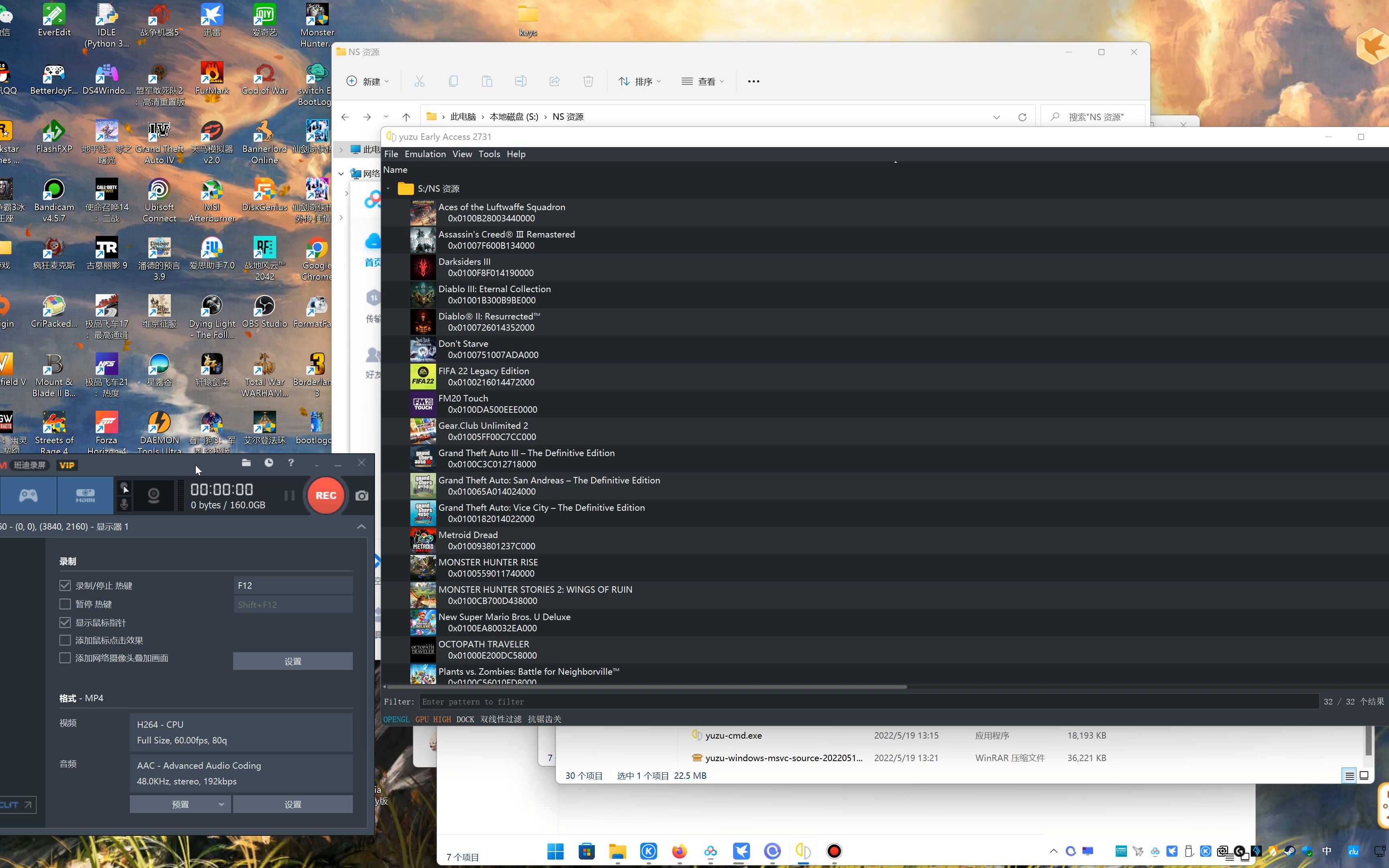Enable the 添加鼠标点击效果 checkbox

65,640
